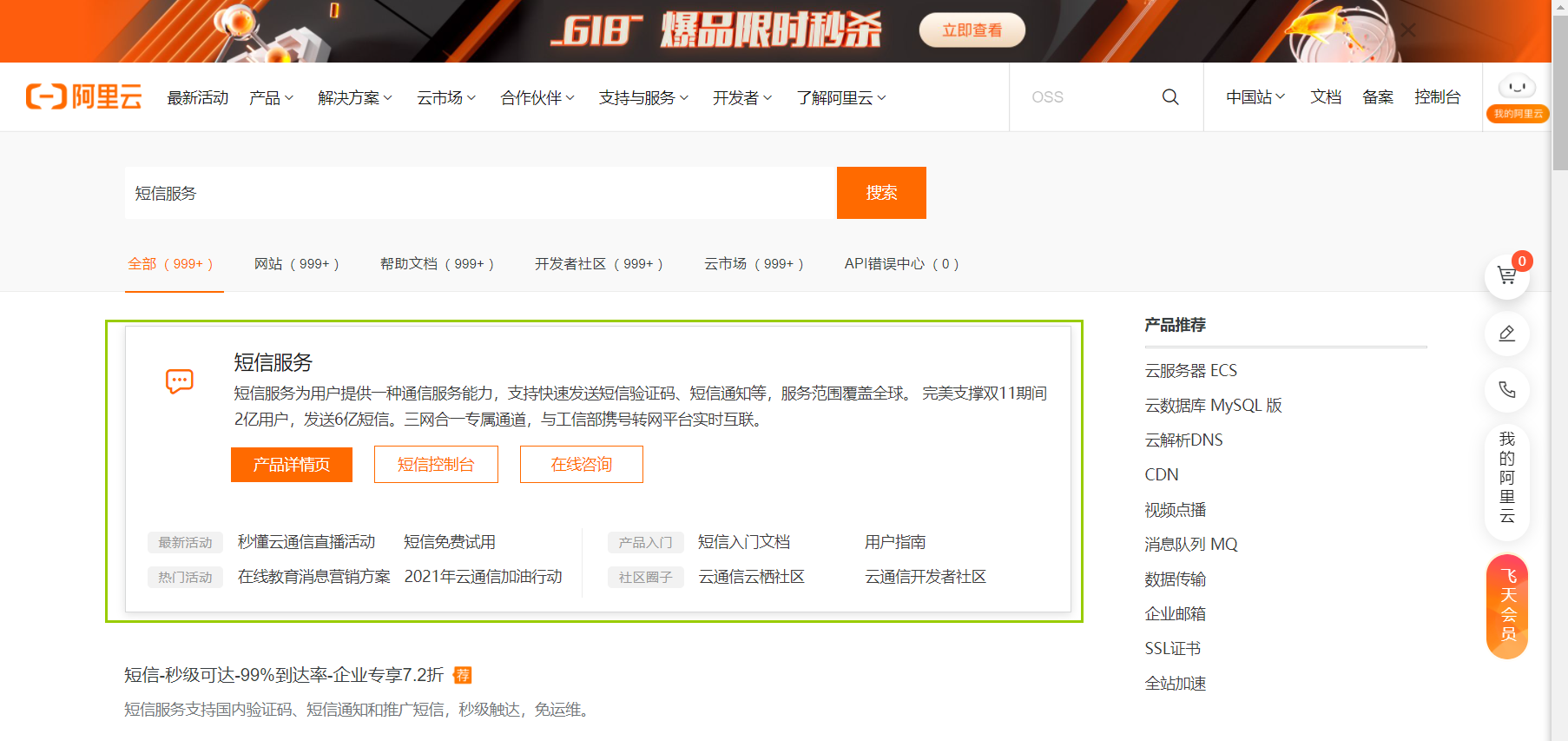Viewport: 1568px width, 741px height.
Task: Select the 帮助文档 (999+) tab
Action: [x=437, y=264]
